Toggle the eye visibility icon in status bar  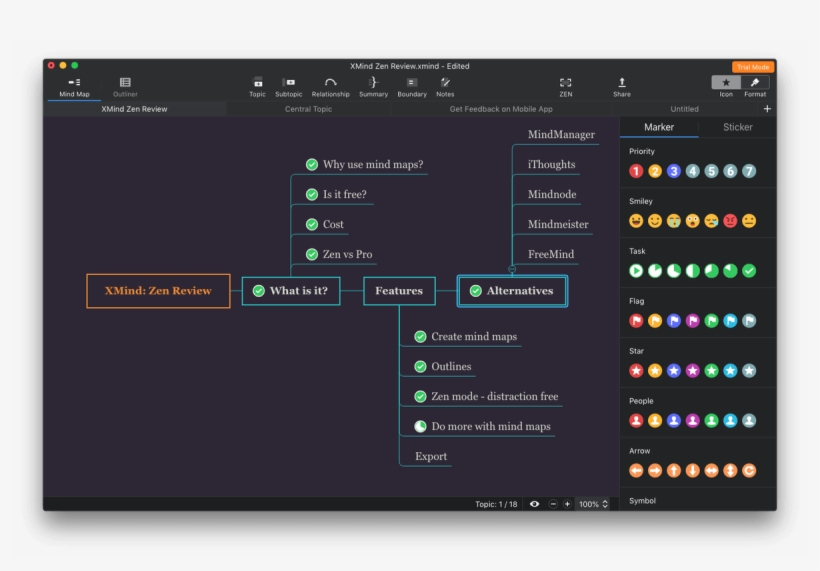[534, 504]
